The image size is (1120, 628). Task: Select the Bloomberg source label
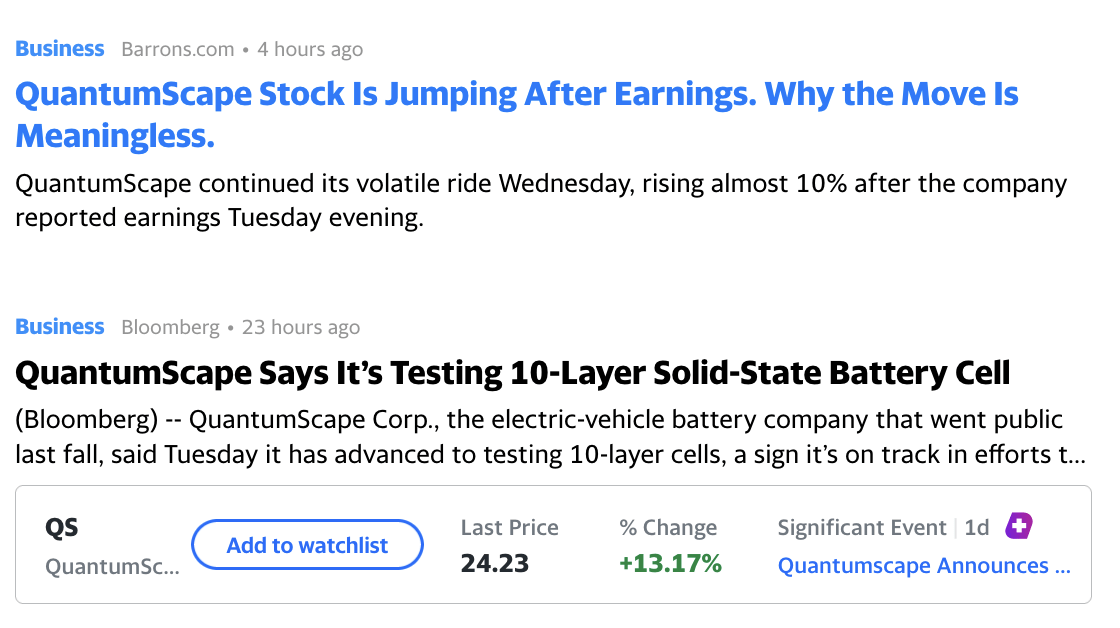170,327
